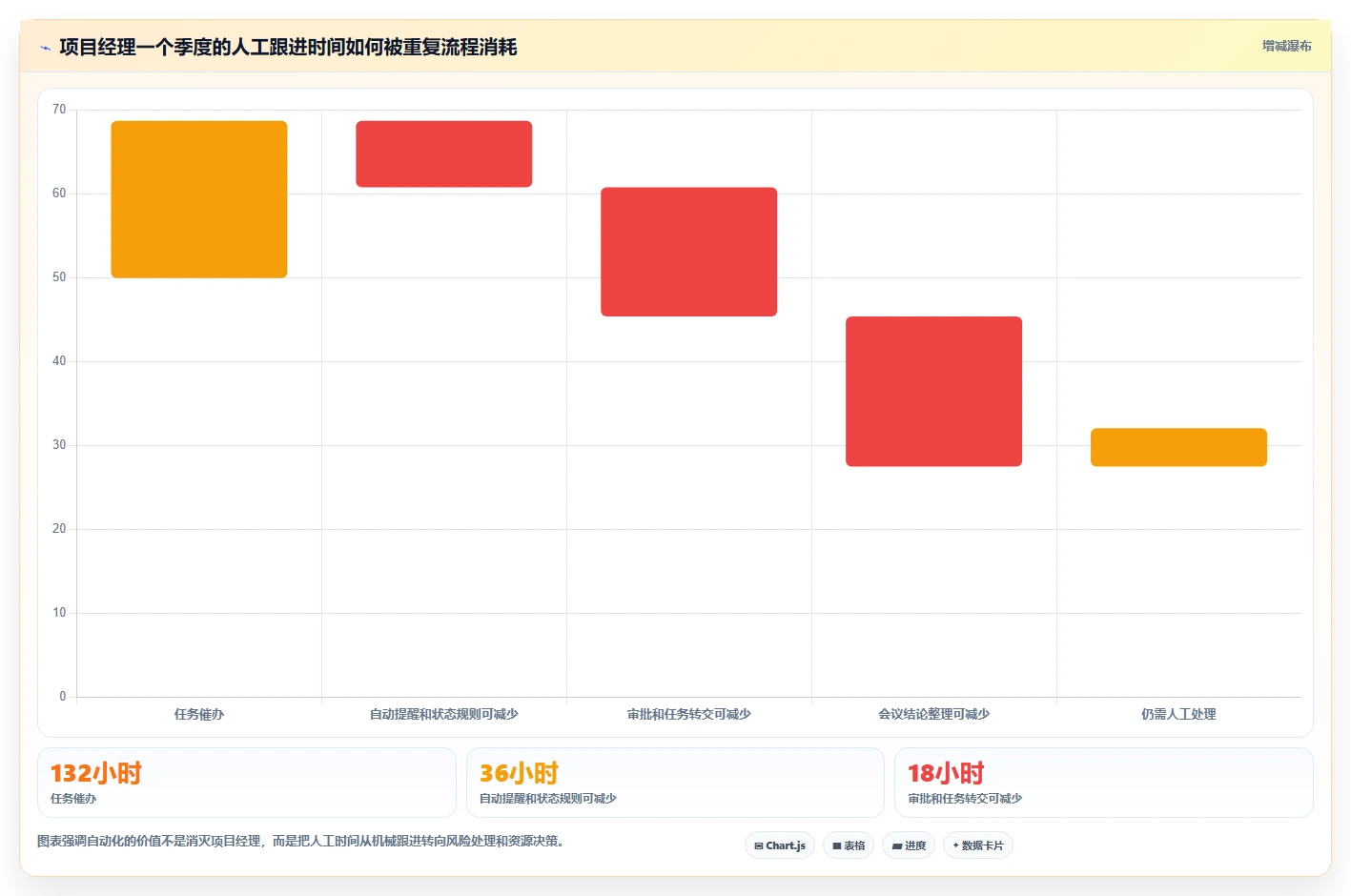The height and width of the screenshot is (896, 1351).
Task: Click the 36小时 data card
Action: coord(675,783)
